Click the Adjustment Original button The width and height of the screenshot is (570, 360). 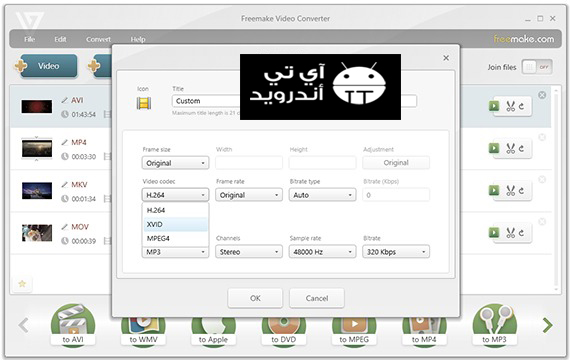coord(396,163)
